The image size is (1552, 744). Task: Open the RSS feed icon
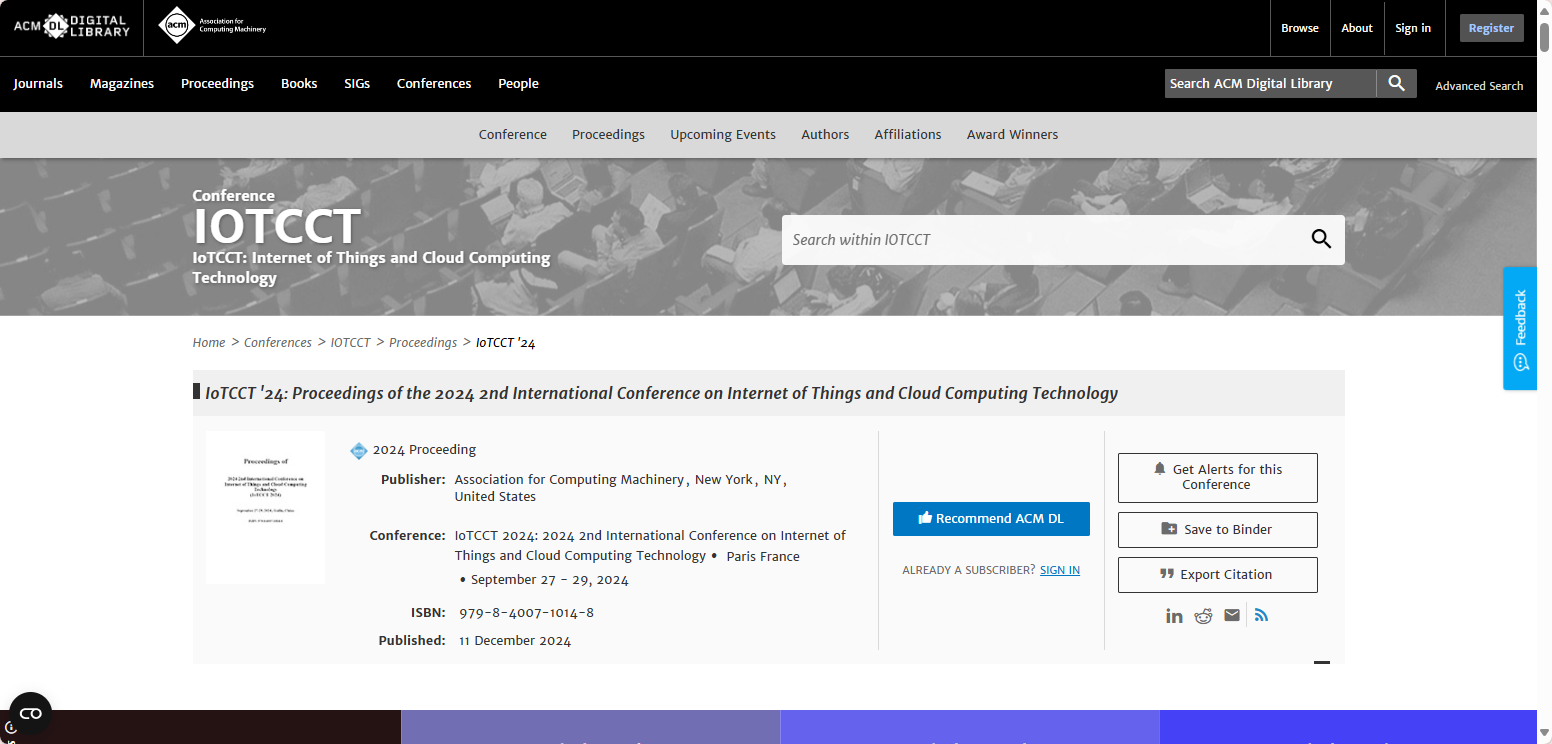(x=1261, y=615)
